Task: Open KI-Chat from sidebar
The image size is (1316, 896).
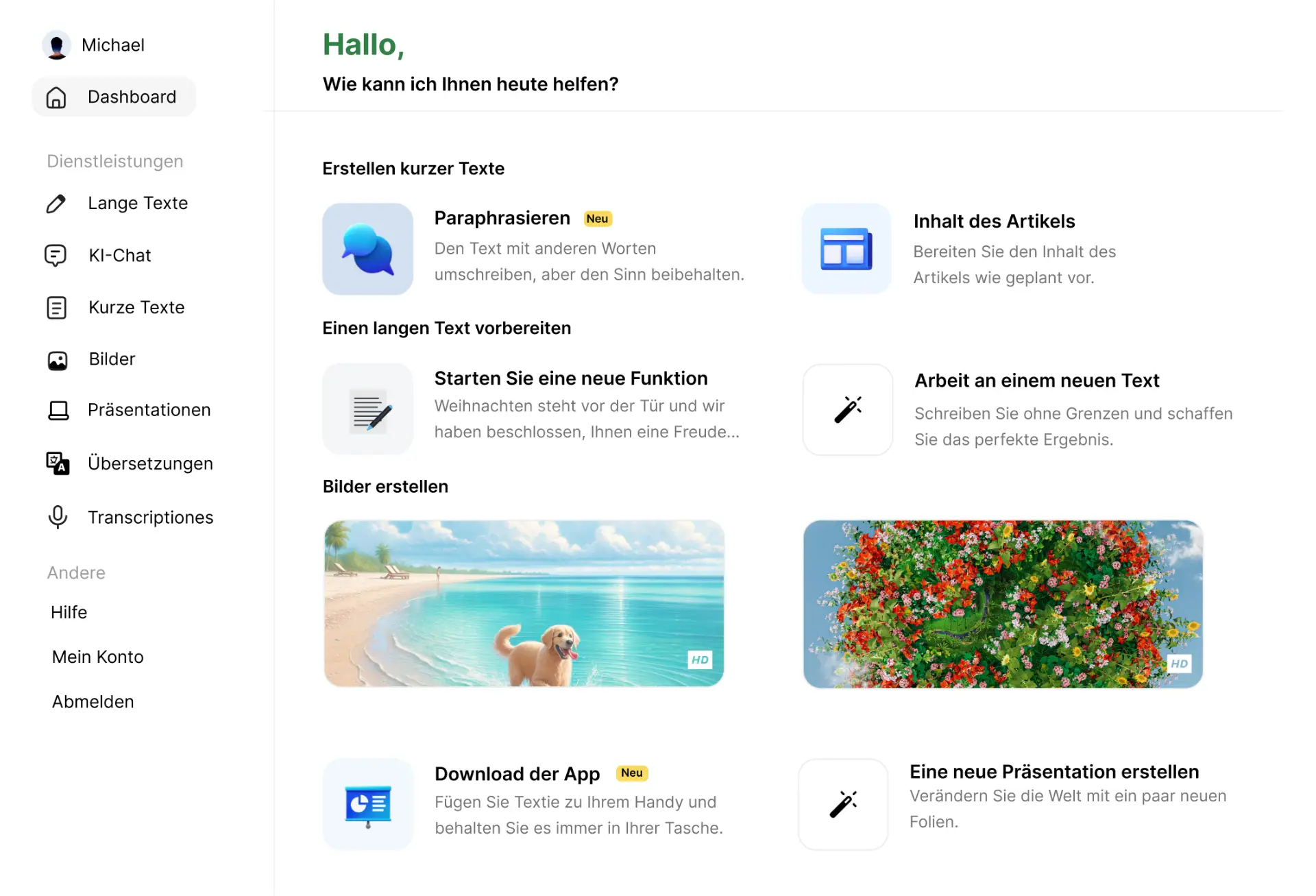Action: [x=119, y=254]
